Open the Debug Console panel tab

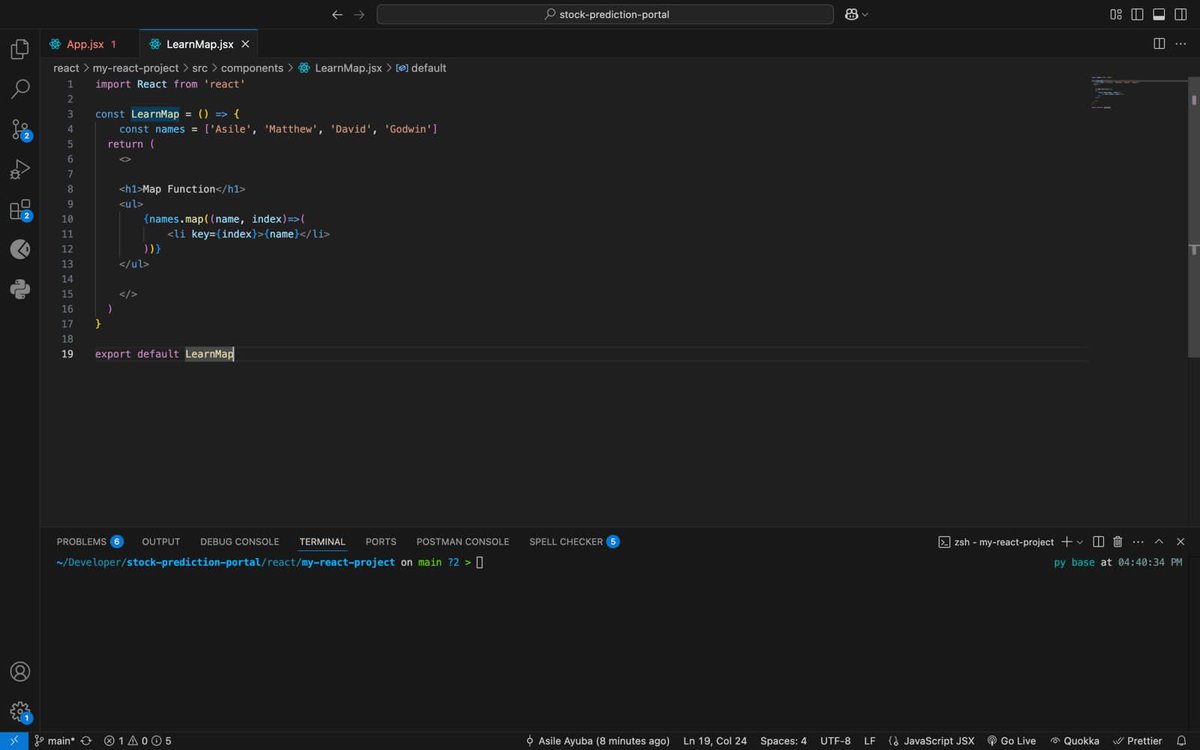[240, 542]
